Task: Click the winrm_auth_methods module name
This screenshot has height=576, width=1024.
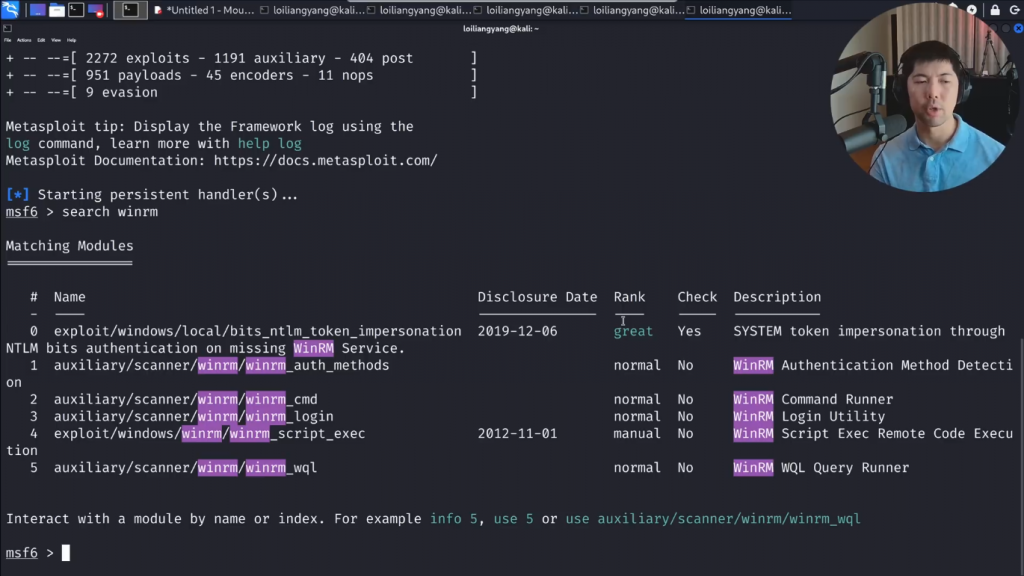Action: pos(221,366)
